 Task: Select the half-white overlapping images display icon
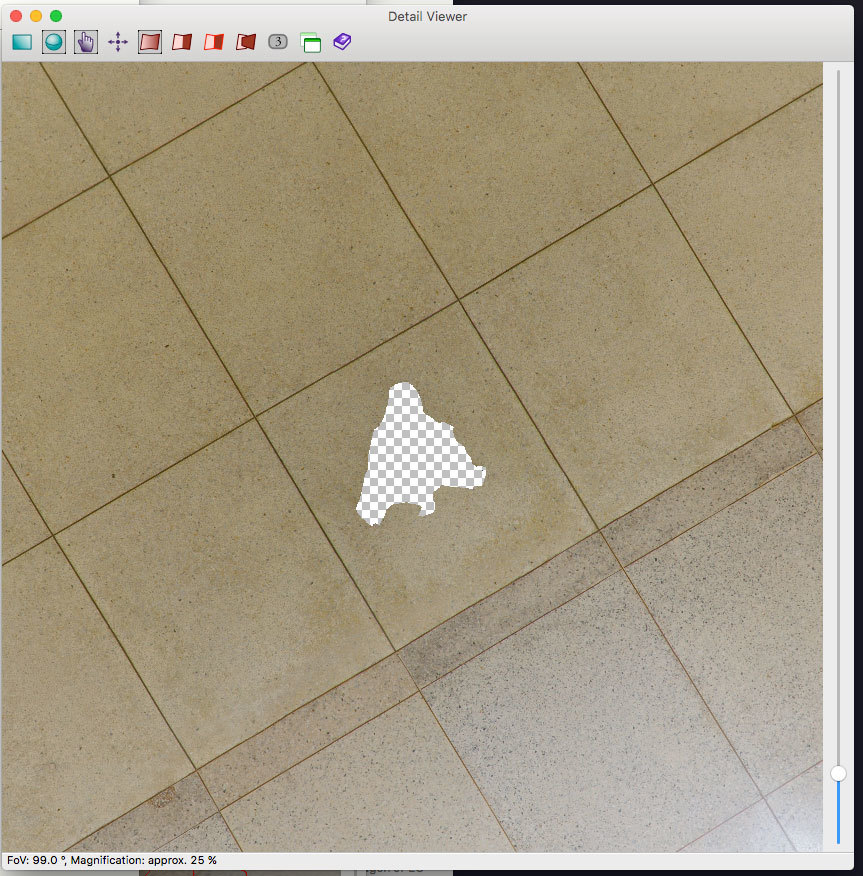tap(182, 42)
